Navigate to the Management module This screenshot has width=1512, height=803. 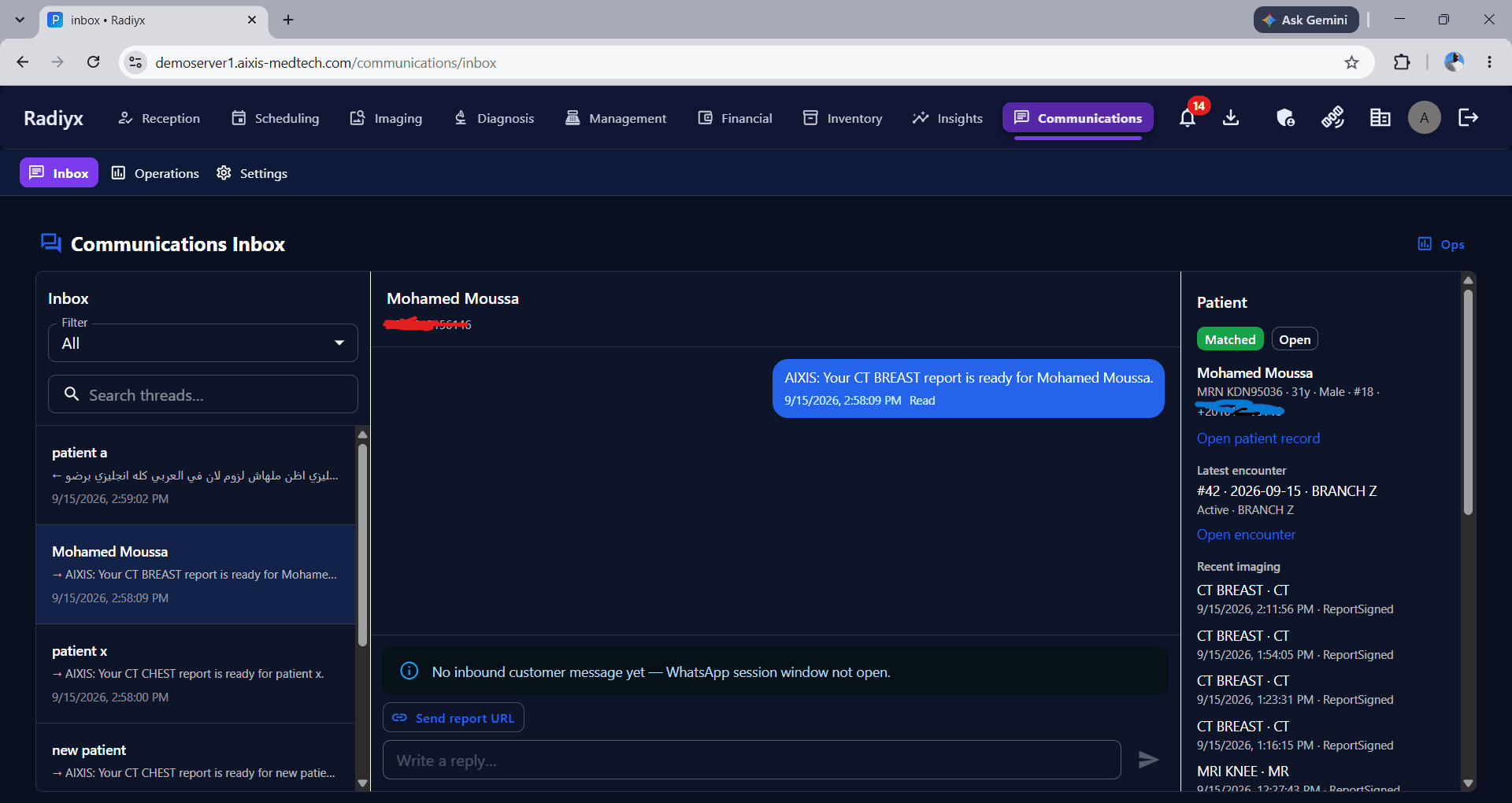pyautogui.click(x=616, y=118)
